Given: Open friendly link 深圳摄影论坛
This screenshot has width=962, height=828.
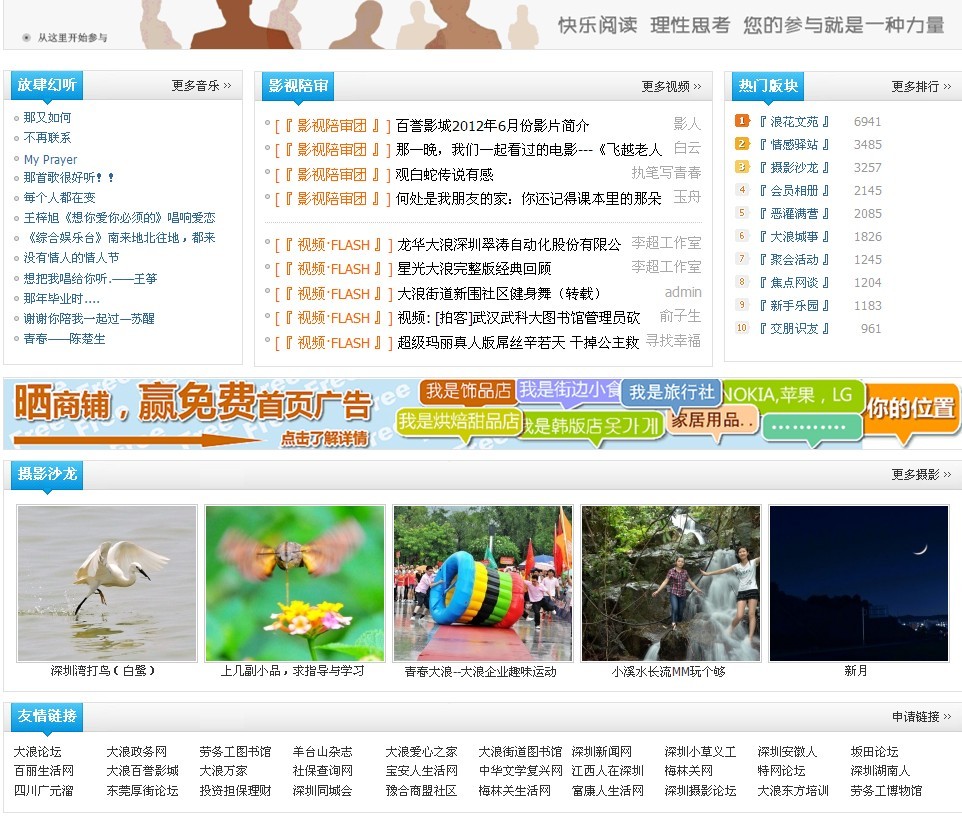Looking at the screenshot, I should point(700,791).
